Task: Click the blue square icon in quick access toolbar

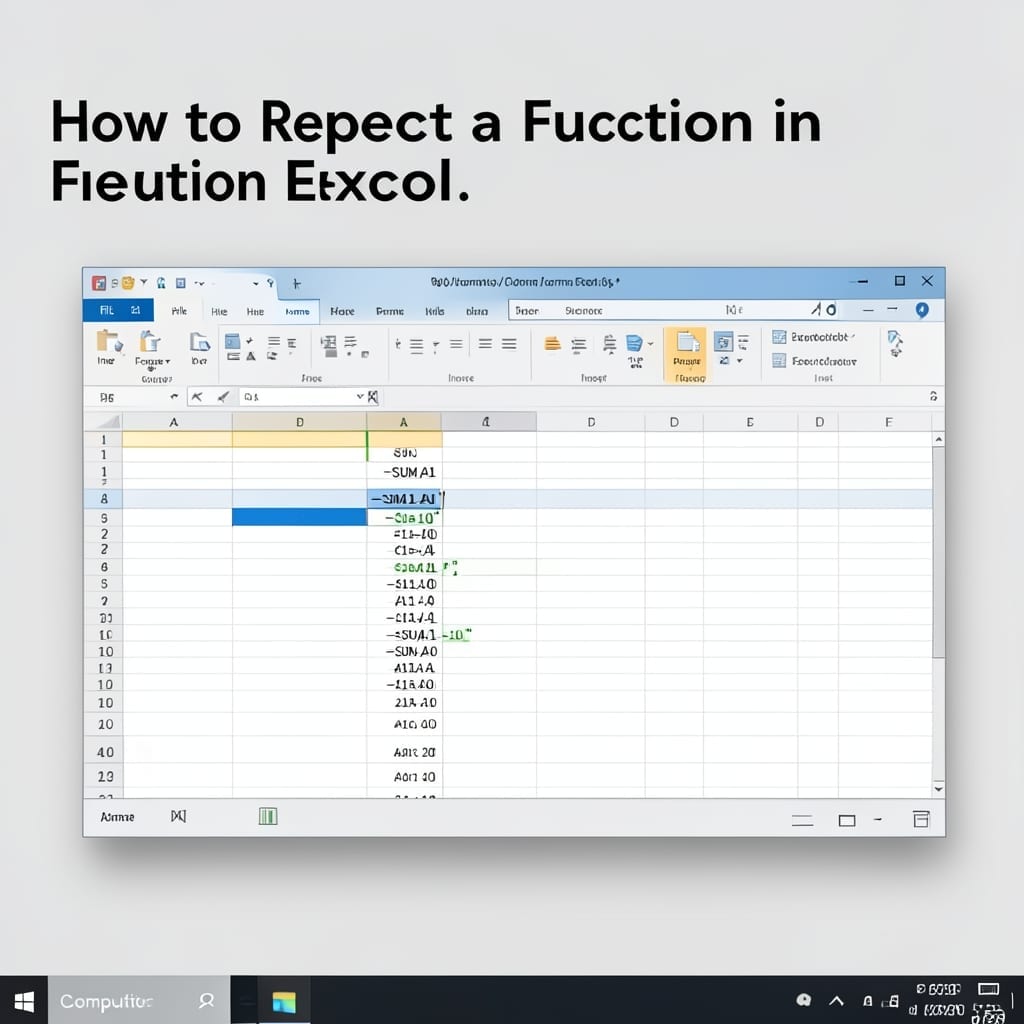Action: click(x=181, y=283)
